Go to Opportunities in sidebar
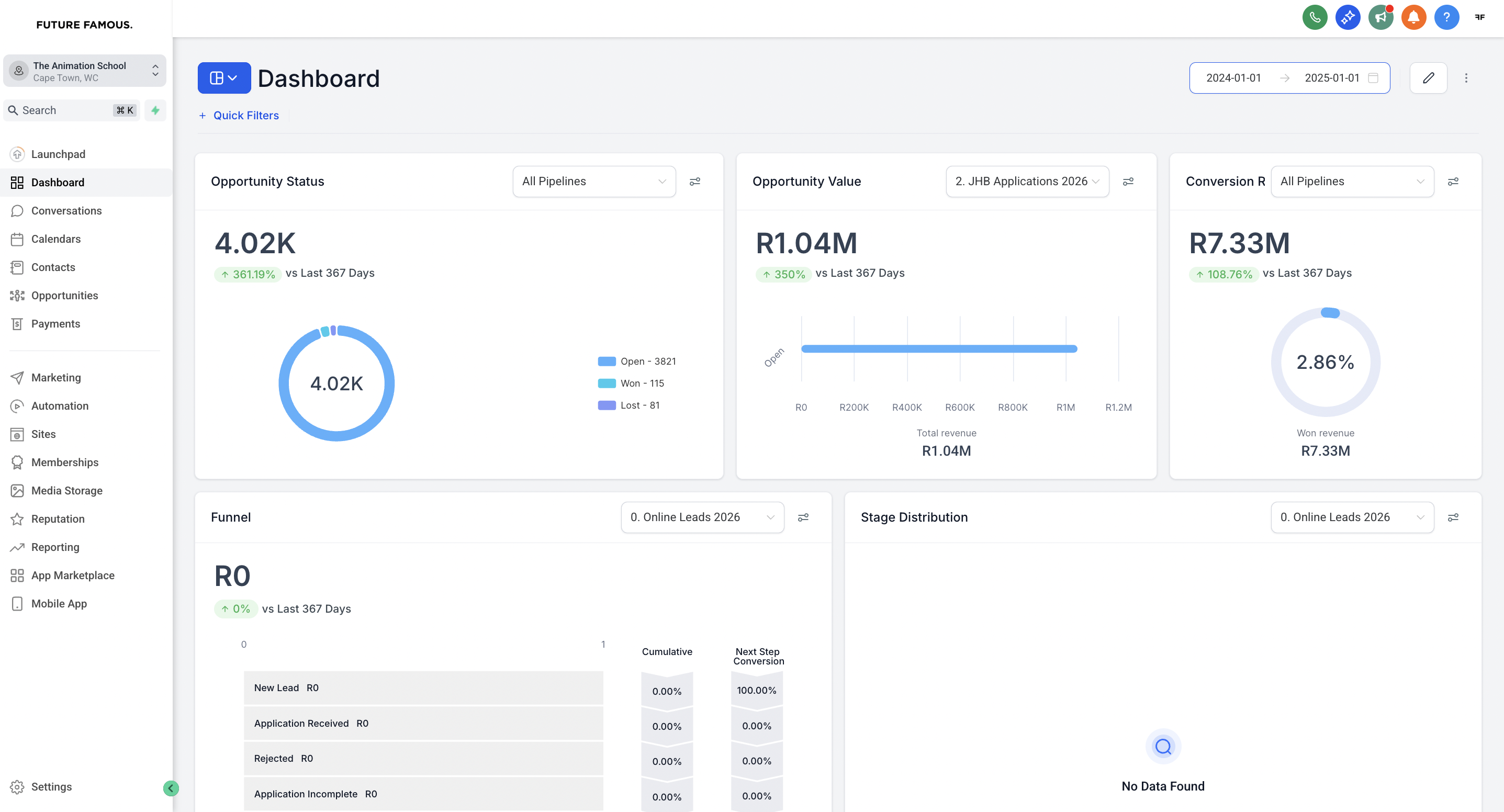The image size is (1504, 812). click(x=64, y=296)
